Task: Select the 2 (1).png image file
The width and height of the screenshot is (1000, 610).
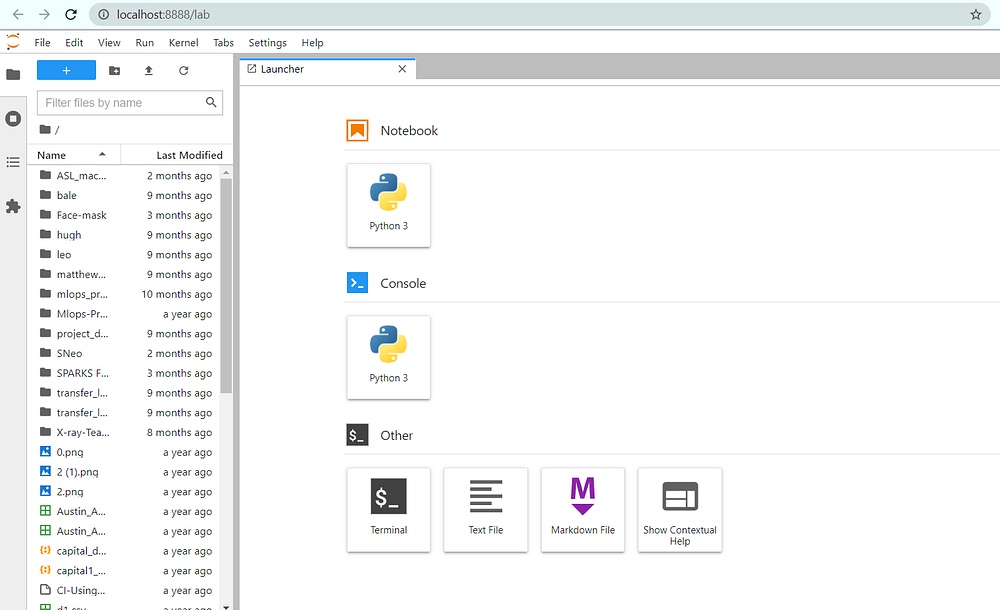Action: coord(126,472)
